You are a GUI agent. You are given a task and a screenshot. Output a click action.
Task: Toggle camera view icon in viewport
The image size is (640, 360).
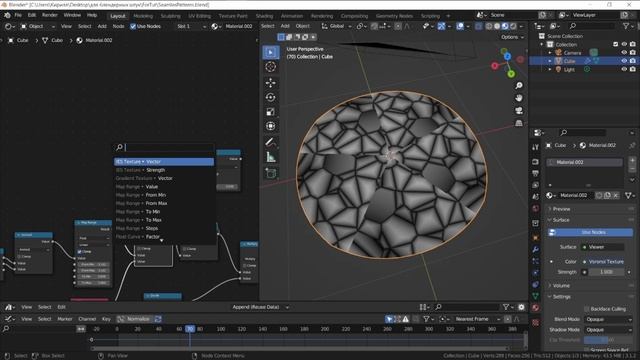click(519, 111)
